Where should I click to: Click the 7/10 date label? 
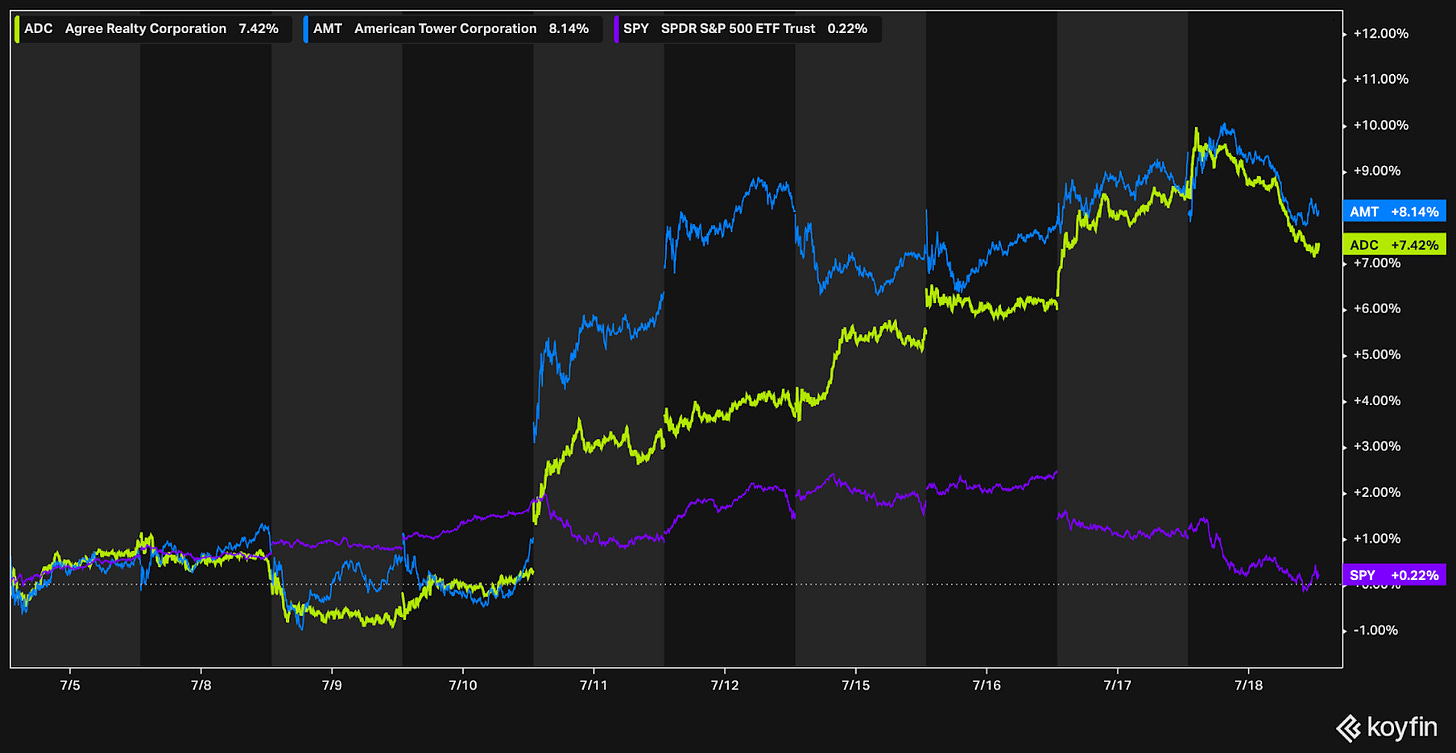(463, 685)
